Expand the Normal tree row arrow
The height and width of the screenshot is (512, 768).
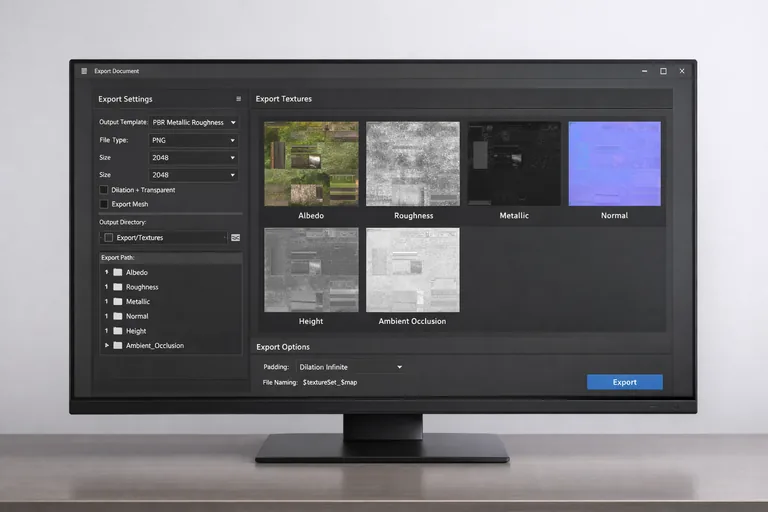point(106,317)
